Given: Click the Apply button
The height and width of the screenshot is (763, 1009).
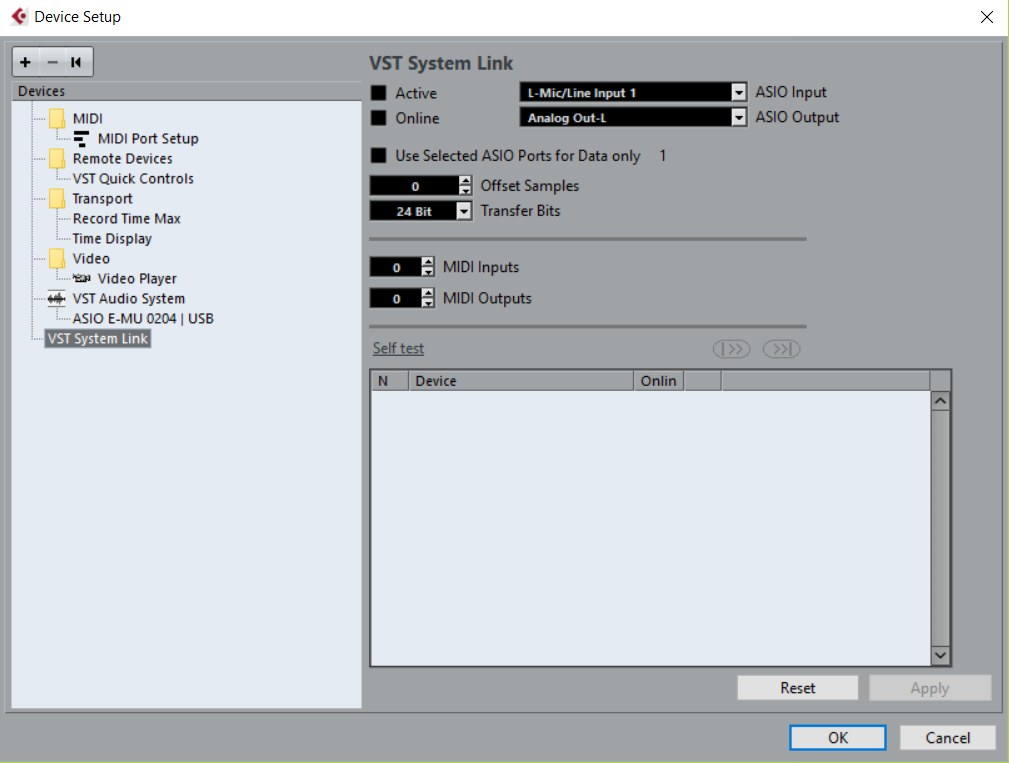Looking at the screenshot, I should click(x=930, y=688).
